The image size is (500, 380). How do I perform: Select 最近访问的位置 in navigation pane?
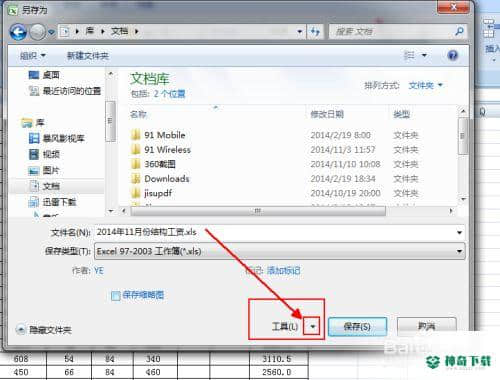pos(65,91)
